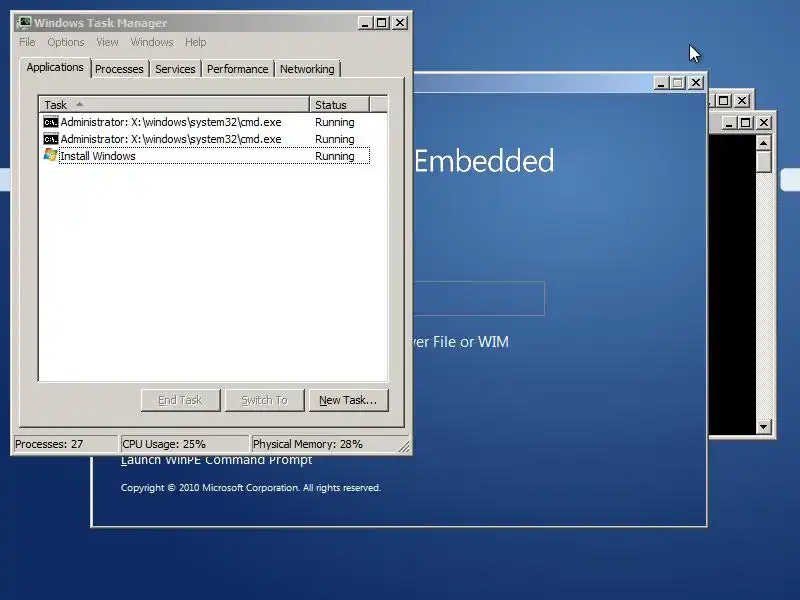Select the first Administrator cmd.exe task
800x600 pixels.
click(x=206, y=122)
